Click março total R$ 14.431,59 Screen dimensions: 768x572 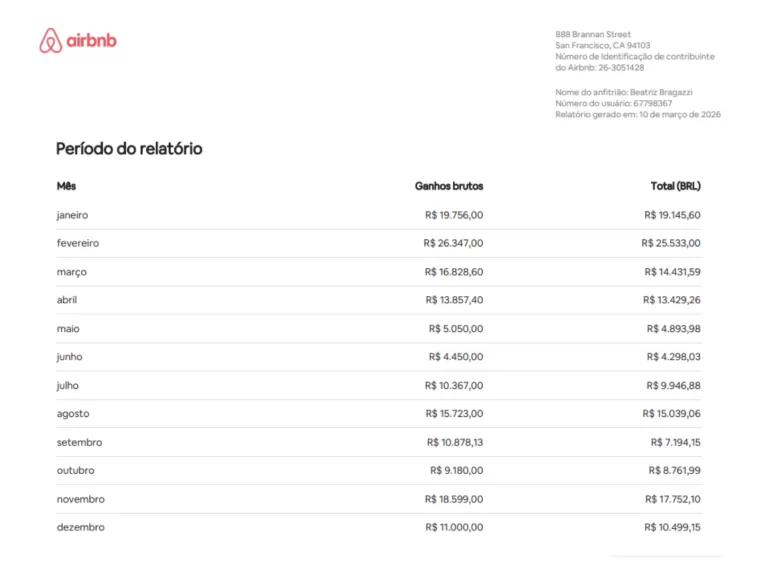(x=671, y=272)
